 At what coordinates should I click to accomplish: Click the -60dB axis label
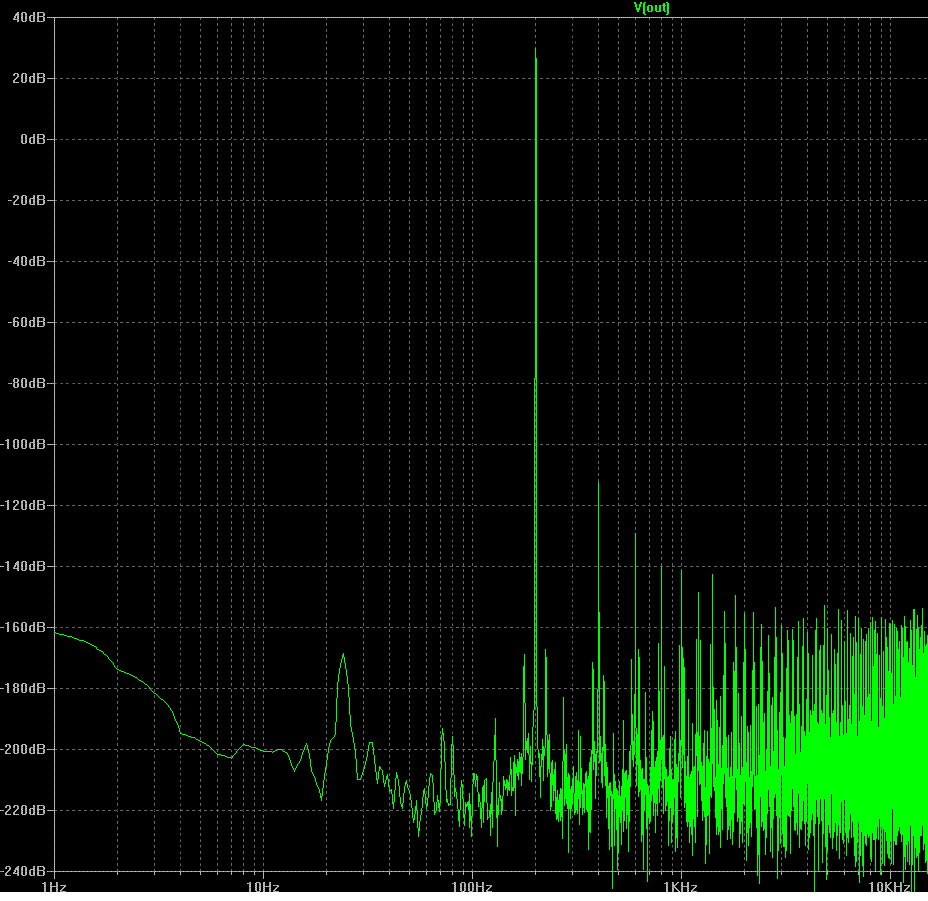27,323
